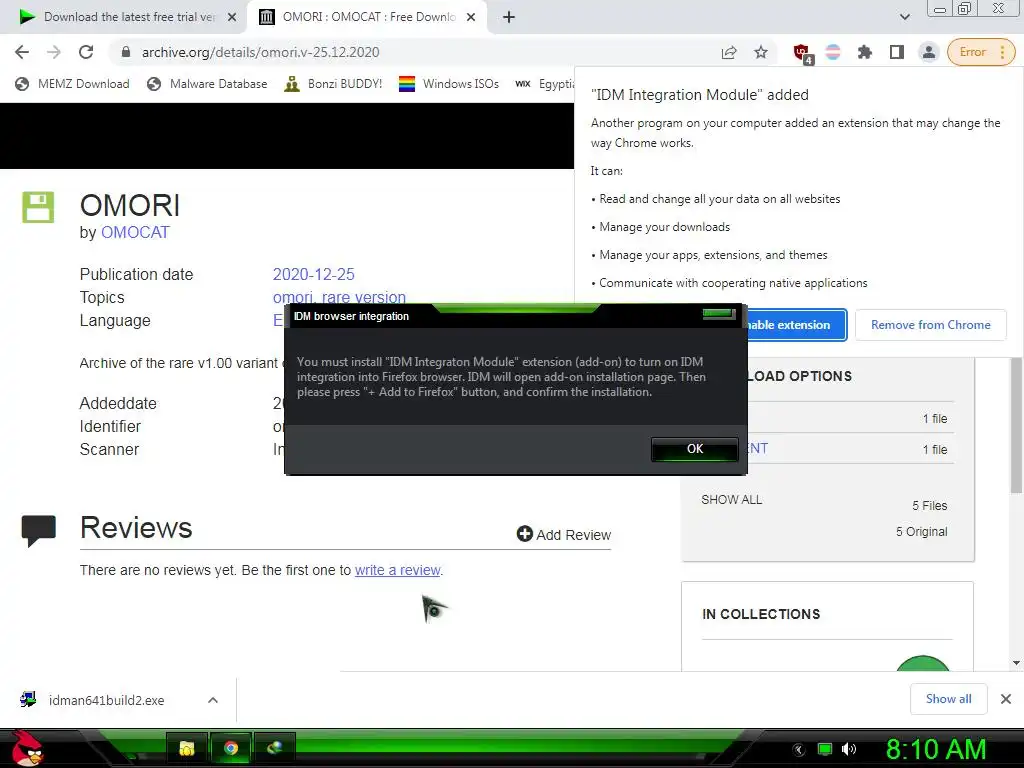Open the striped flag extension icon
Viewport: 1024px width, 768px height.
(833, 52)
